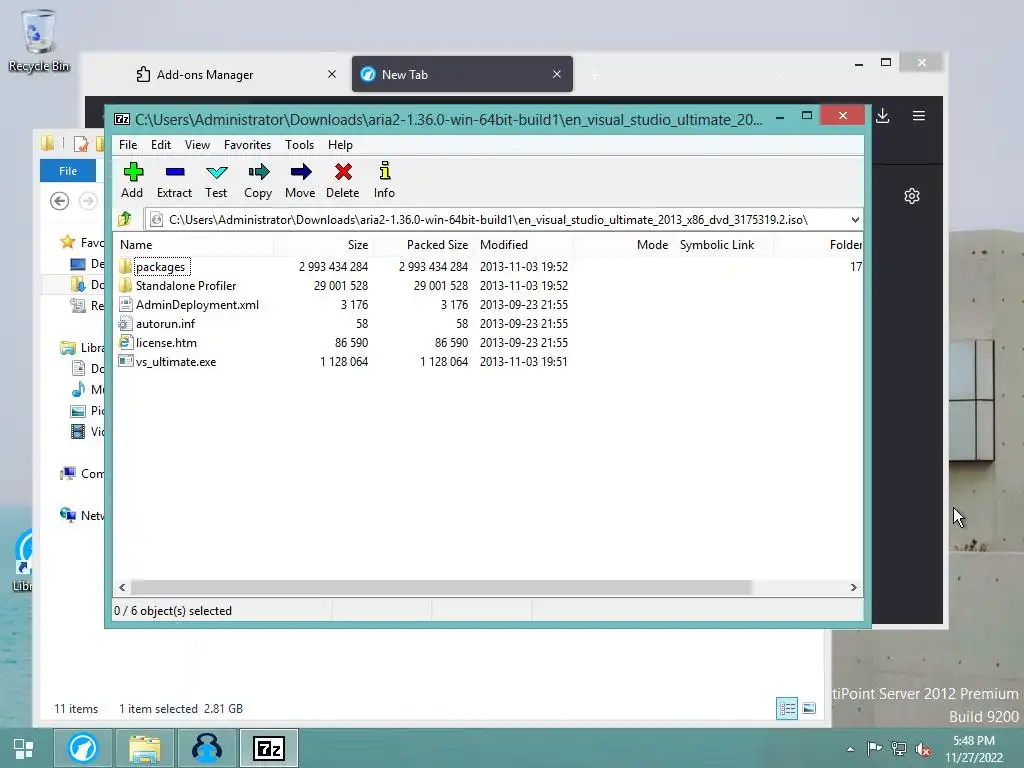Open the View menu in 7-Zip
This screenshot has width=1024, height=768.
[197, 144]
